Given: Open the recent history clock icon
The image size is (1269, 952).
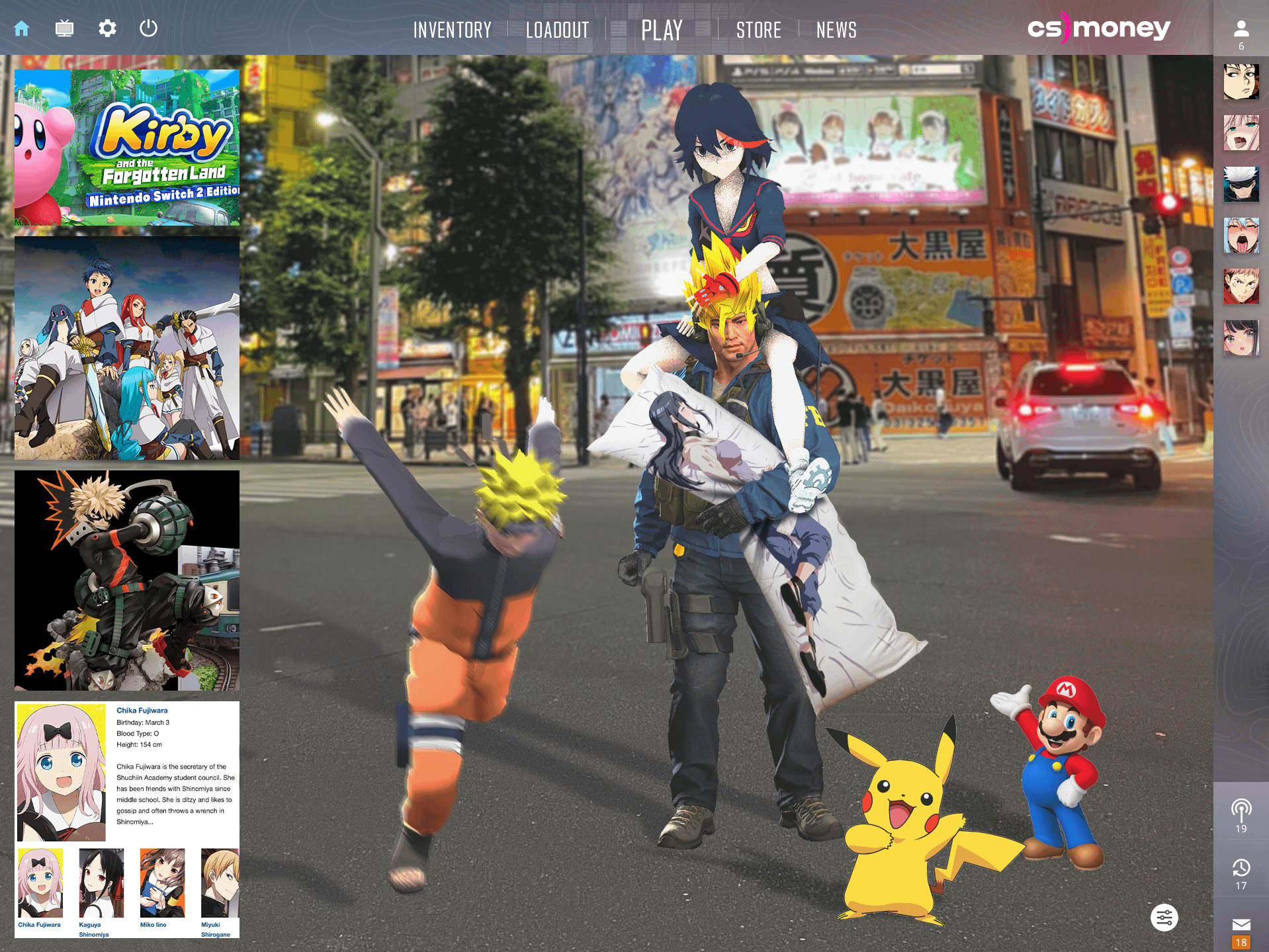Looking at the screenshot, I should [1241, 867].
